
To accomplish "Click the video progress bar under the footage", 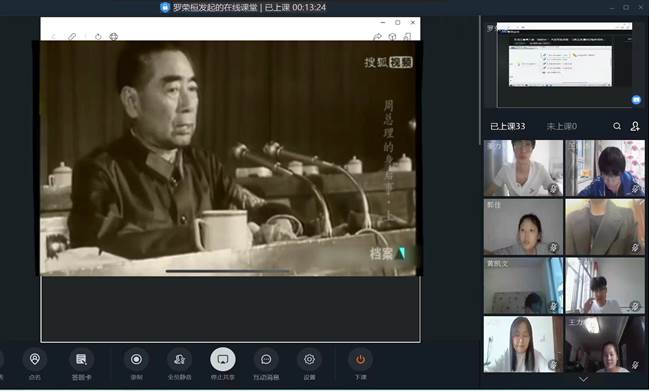I will point(227,271).
